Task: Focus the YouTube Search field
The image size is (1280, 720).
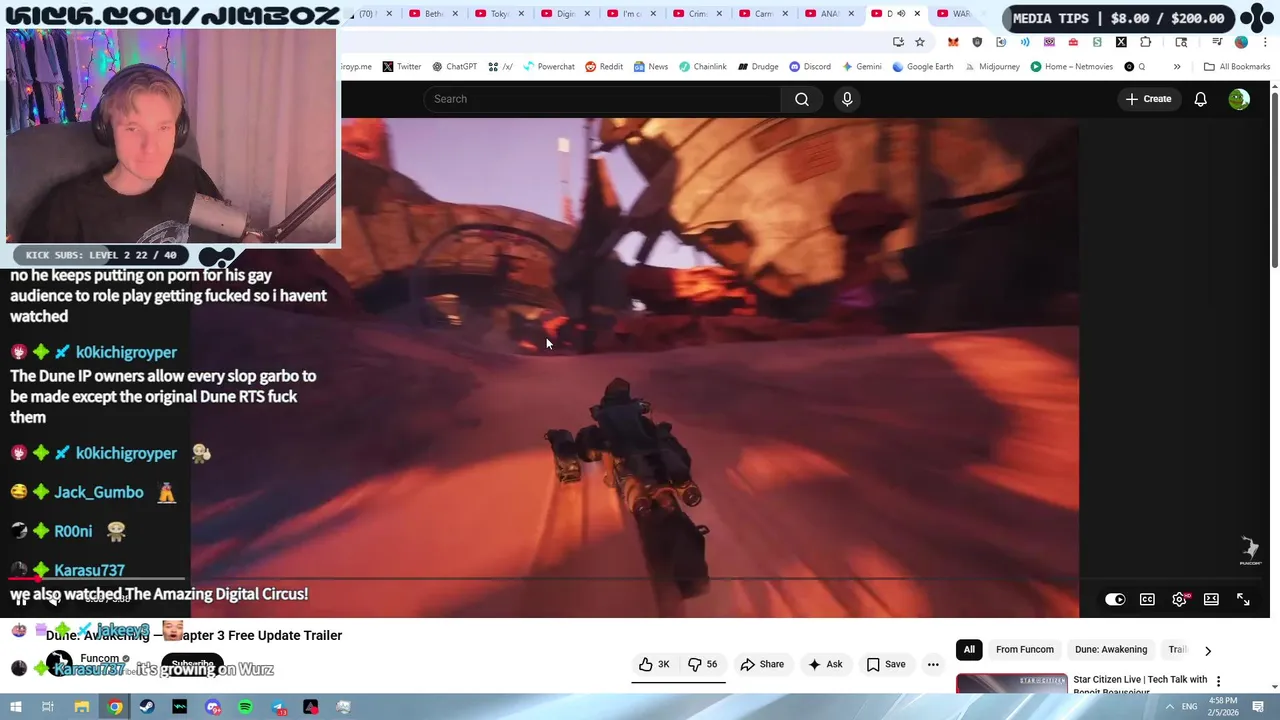Action: pyautogui.click(x=603, y=99)
